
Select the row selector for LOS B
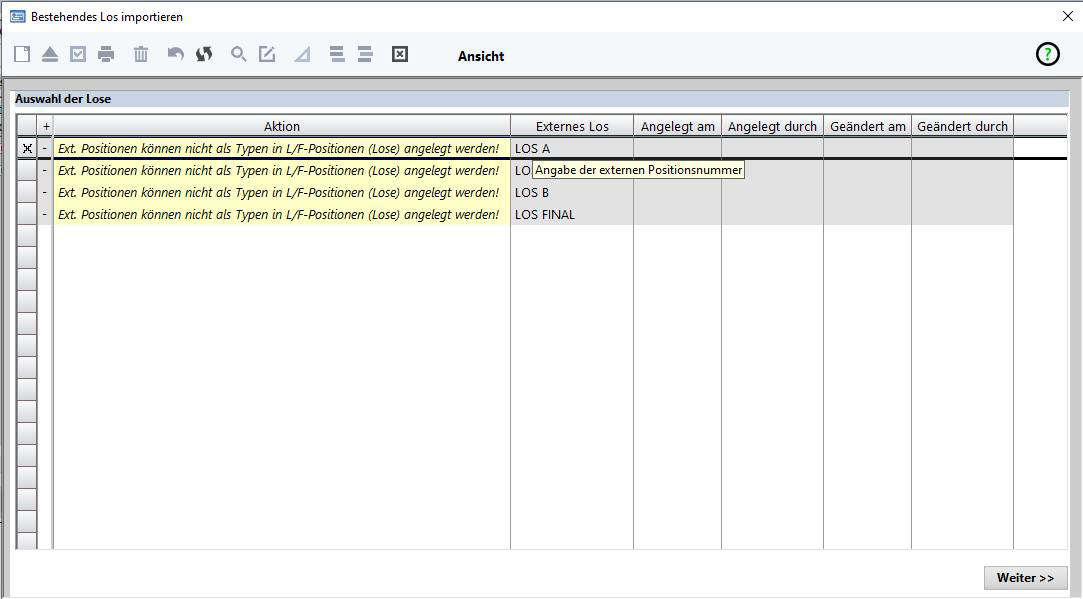tap(27, 192)
